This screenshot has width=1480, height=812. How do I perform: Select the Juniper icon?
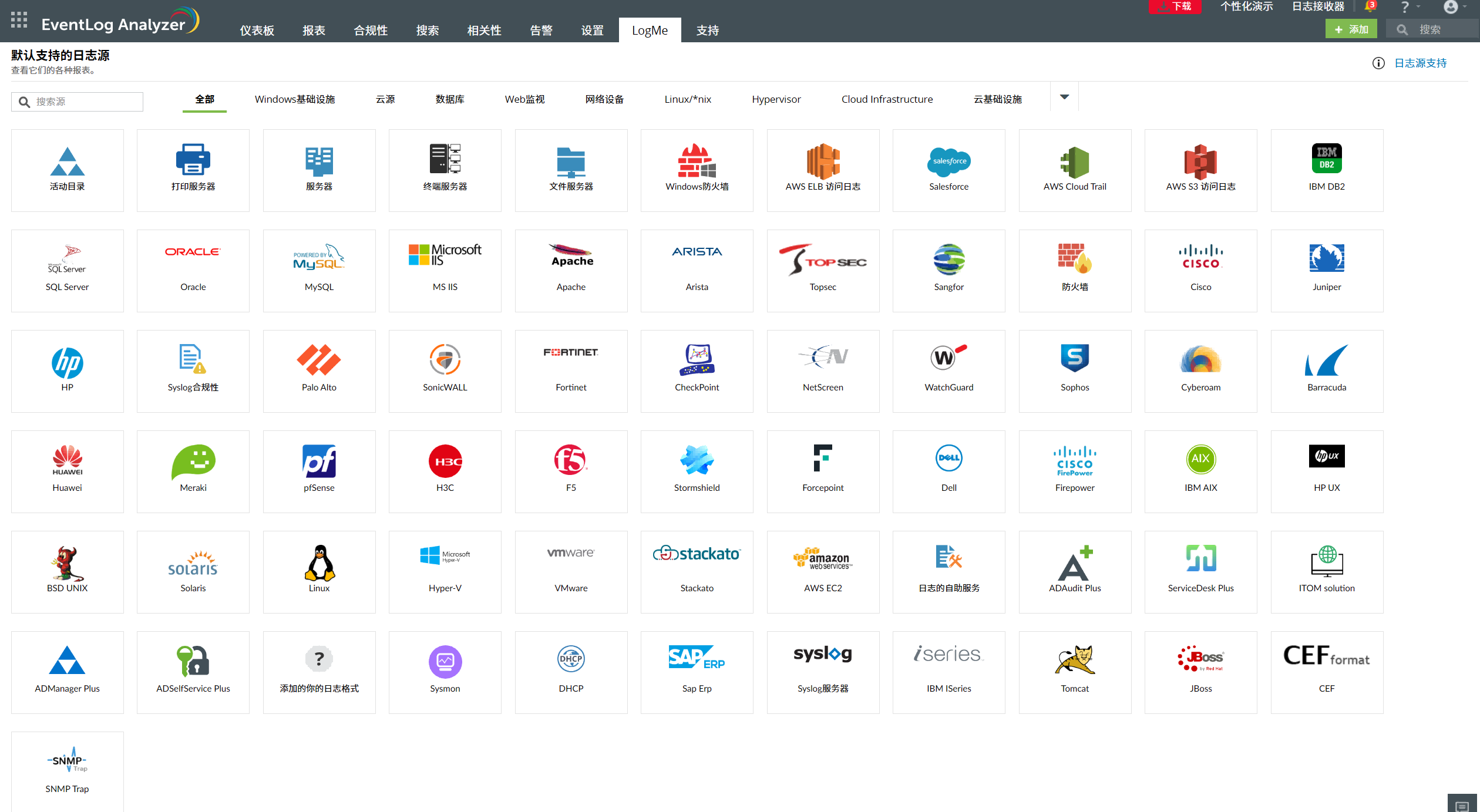pyautogui.click(x=1326, y=258)
